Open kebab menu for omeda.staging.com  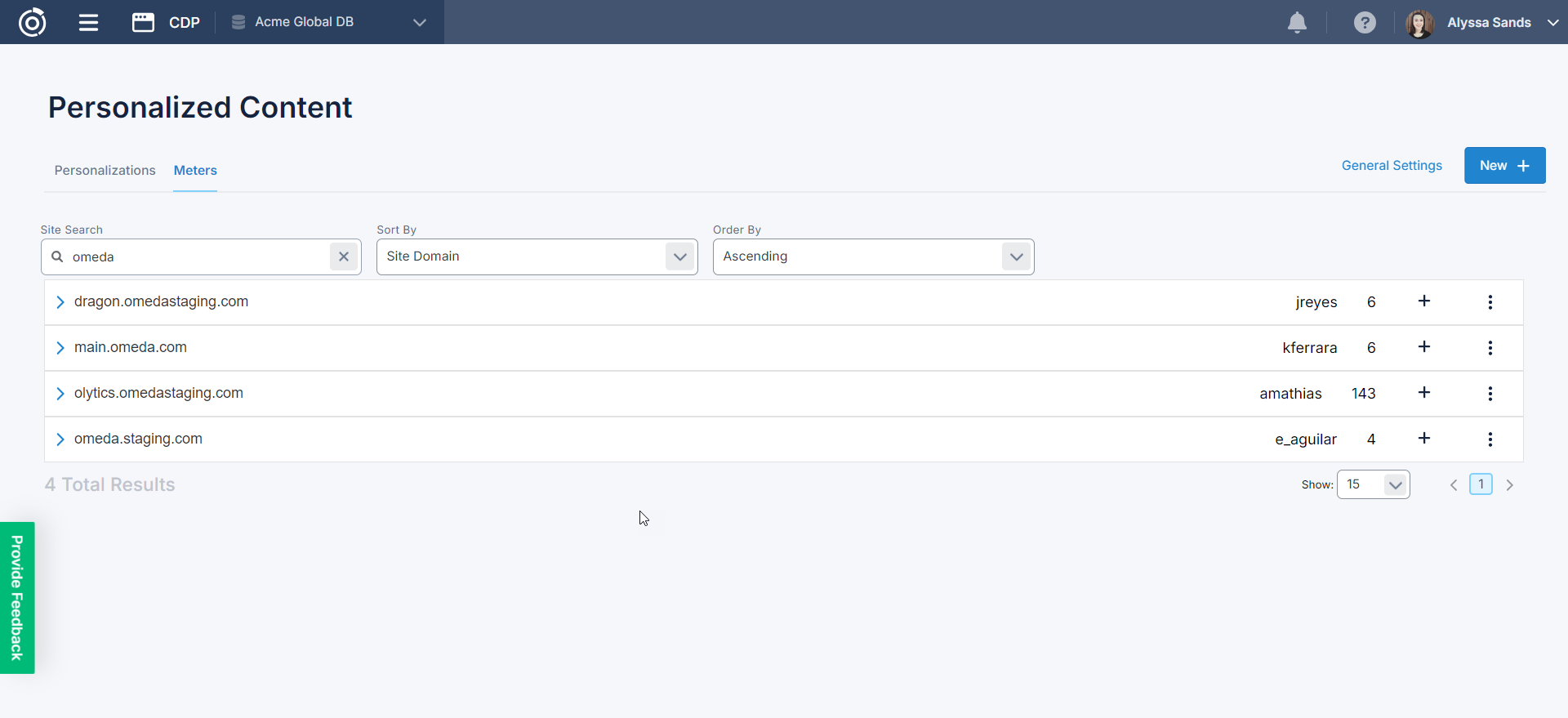[1490, 439]
